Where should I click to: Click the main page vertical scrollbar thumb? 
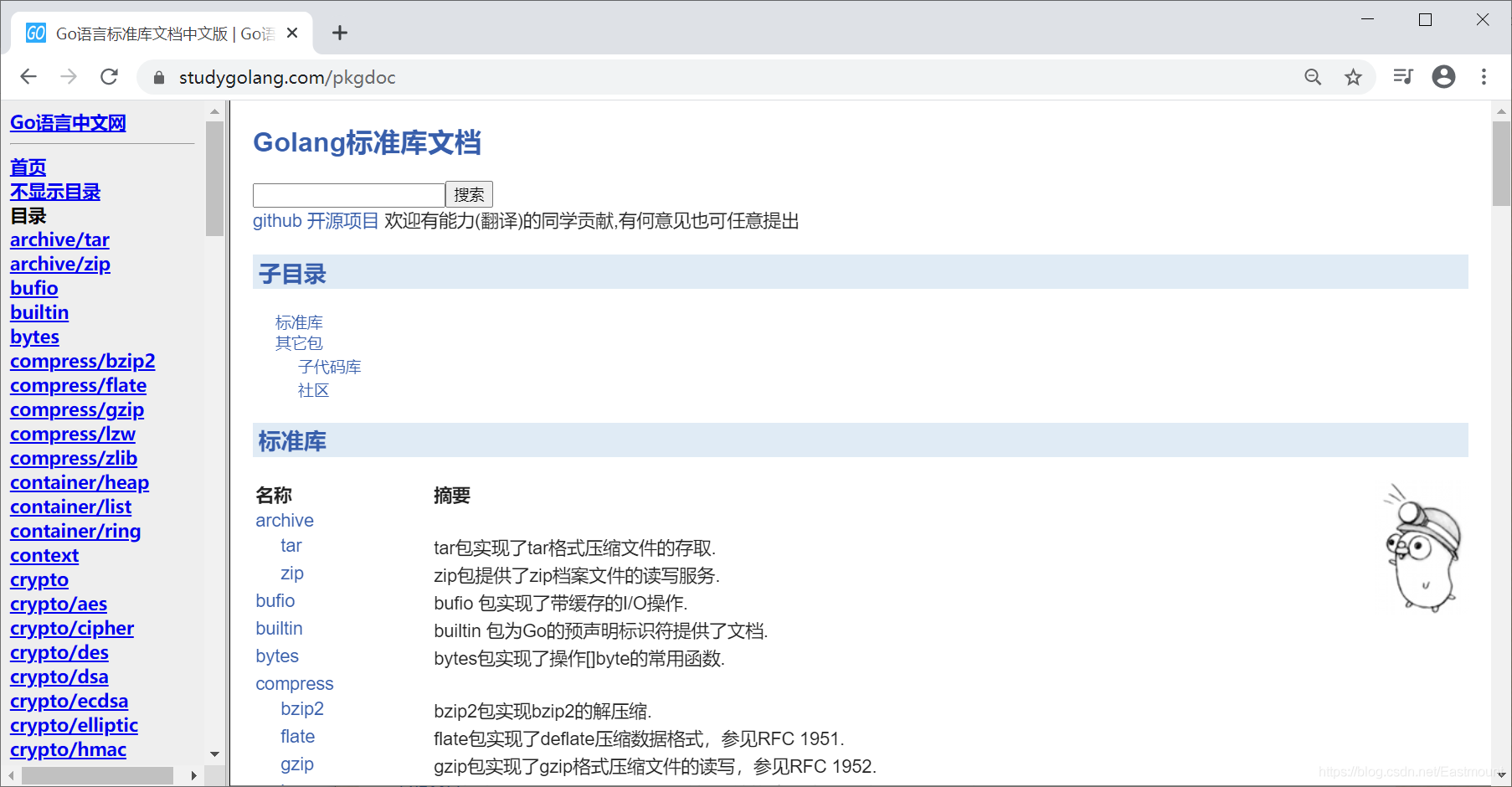(1501, 163)
